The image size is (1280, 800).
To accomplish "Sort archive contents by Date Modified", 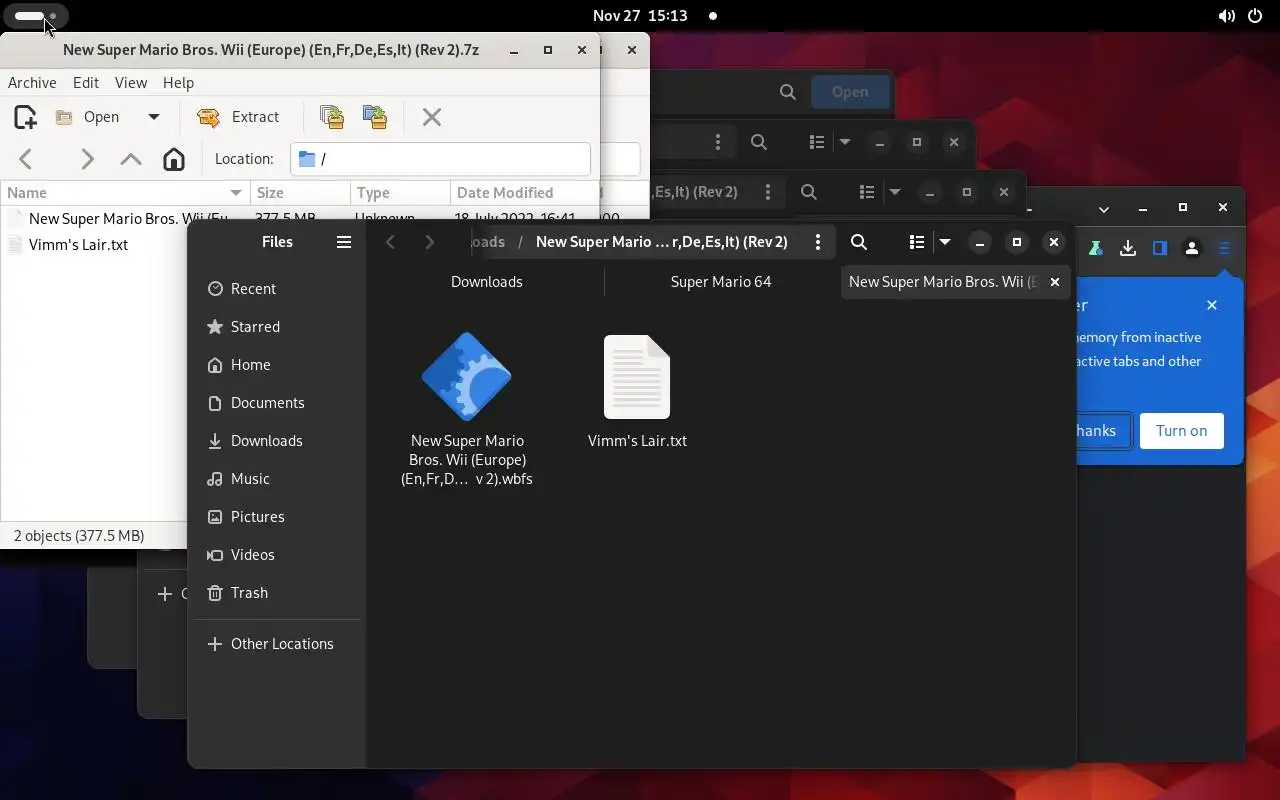I will 524,193.
